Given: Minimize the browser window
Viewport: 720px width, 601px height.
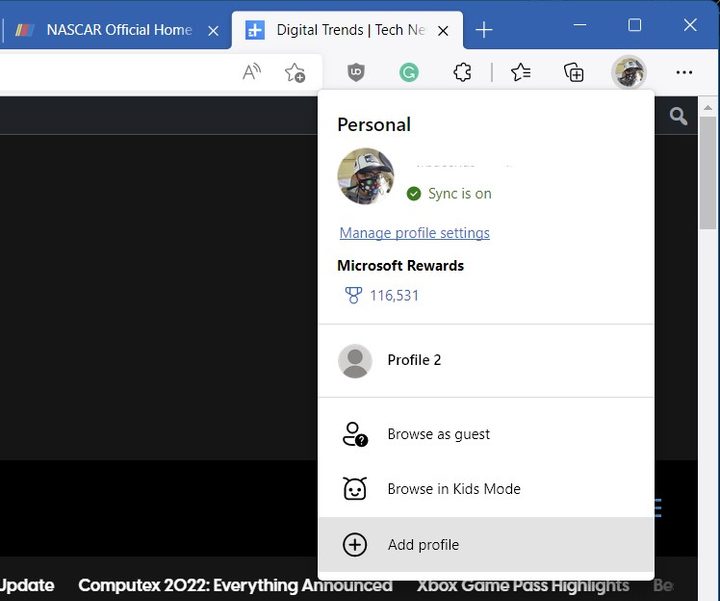Looking at the screenshot, I should 580,25.
